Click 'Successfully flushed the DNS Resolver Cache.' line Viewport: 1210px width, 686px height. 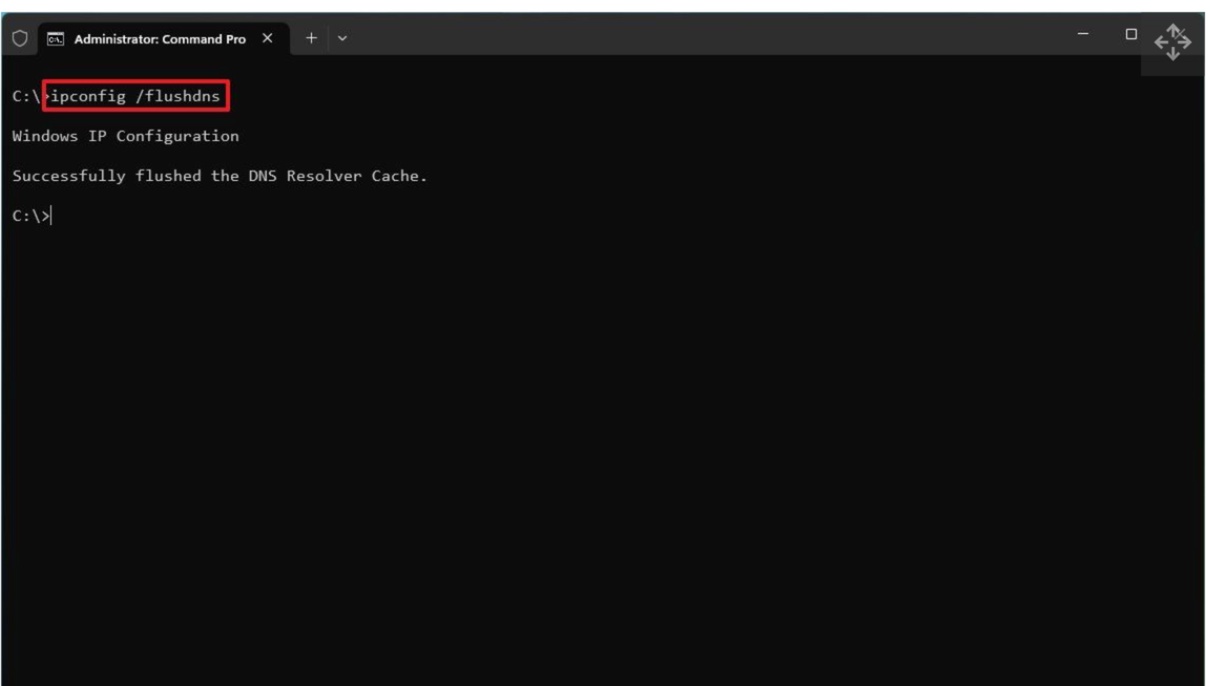219,176
